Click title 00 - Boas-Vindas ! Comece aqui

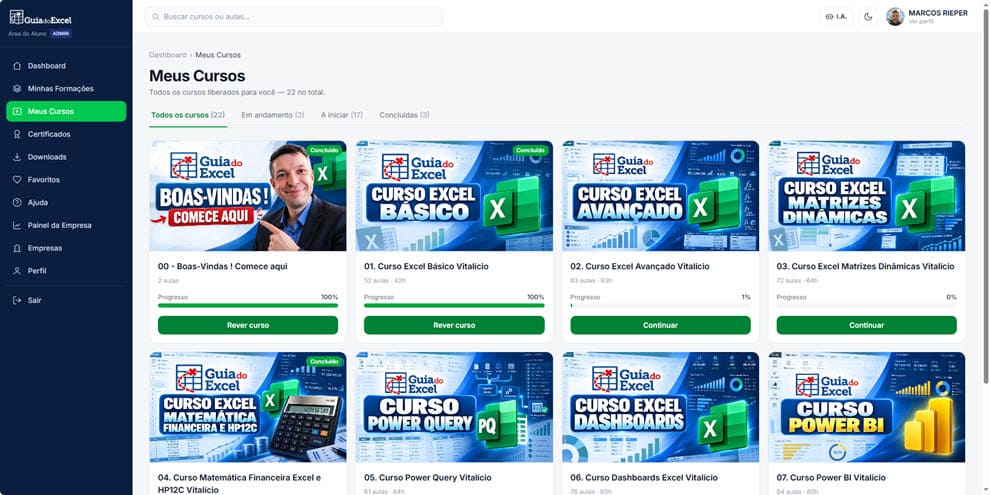(223, 266)
